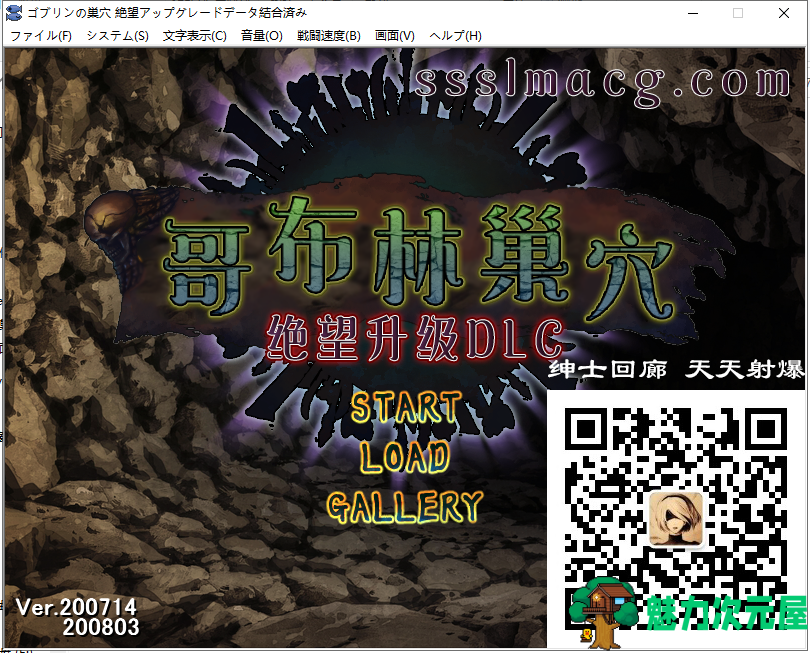Viewport: 810px width, 653px height.
Task: Open the ファイル(F) menu
Action: coord(41,36)
